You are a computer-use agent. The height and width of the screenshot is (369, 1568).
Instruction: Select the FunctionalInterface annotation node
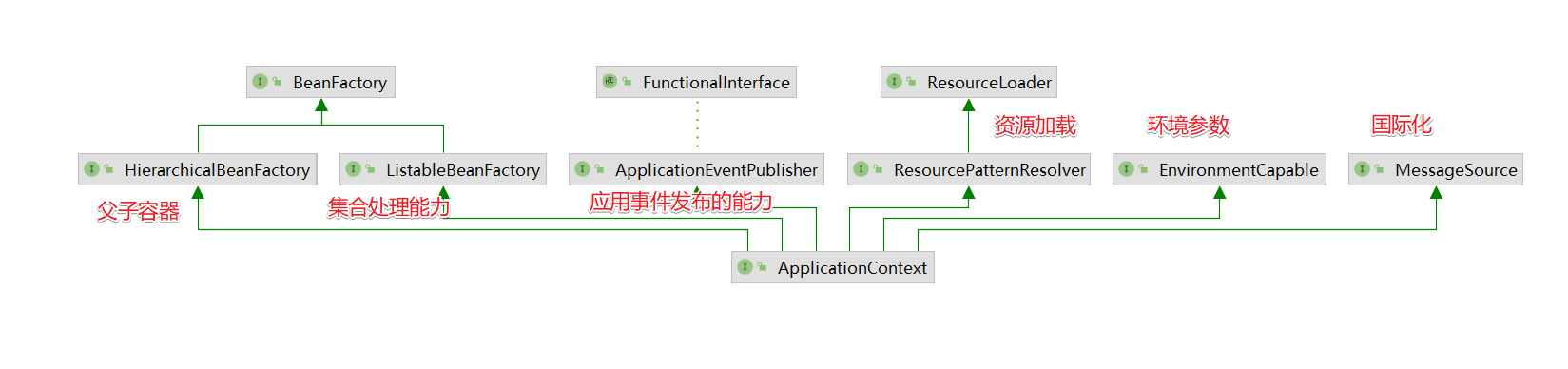coord(696,82)
